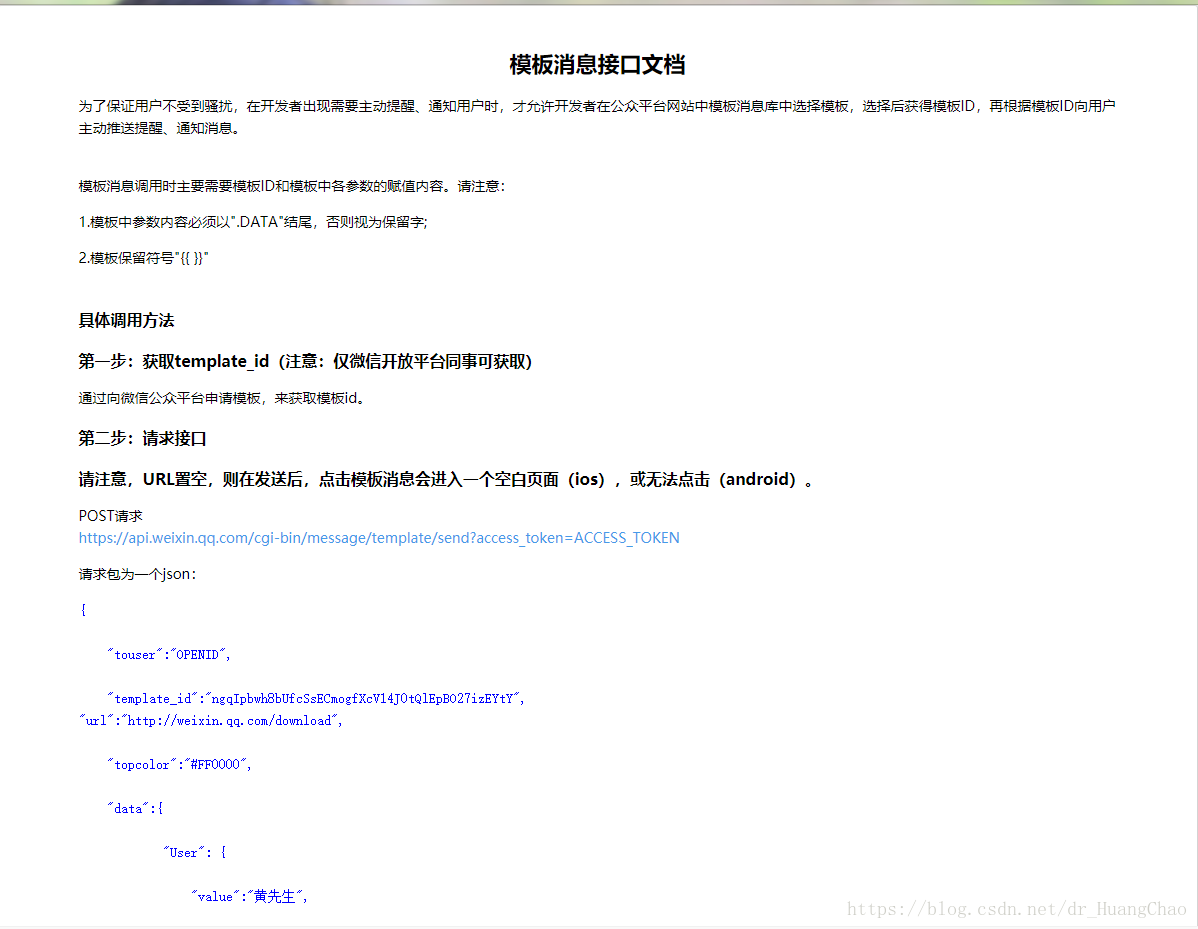
Task: Click the sentence 通过向微信公众平台申请模板
Action: coord(222,398)
